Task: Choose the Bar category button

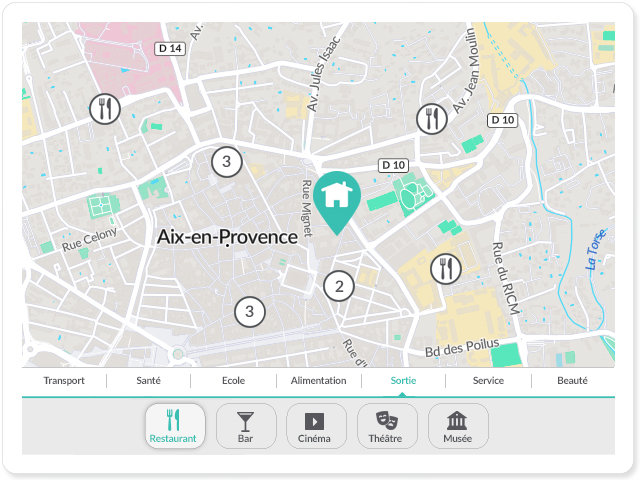Action: coord(246,426)
